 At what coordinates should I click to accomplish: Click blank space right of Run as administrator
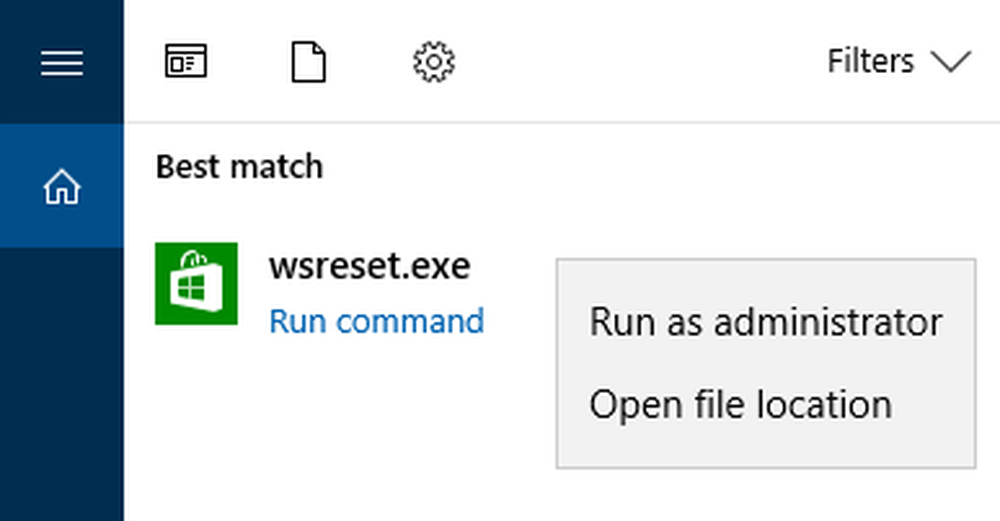pyautogui.click(x=958, y=322)
